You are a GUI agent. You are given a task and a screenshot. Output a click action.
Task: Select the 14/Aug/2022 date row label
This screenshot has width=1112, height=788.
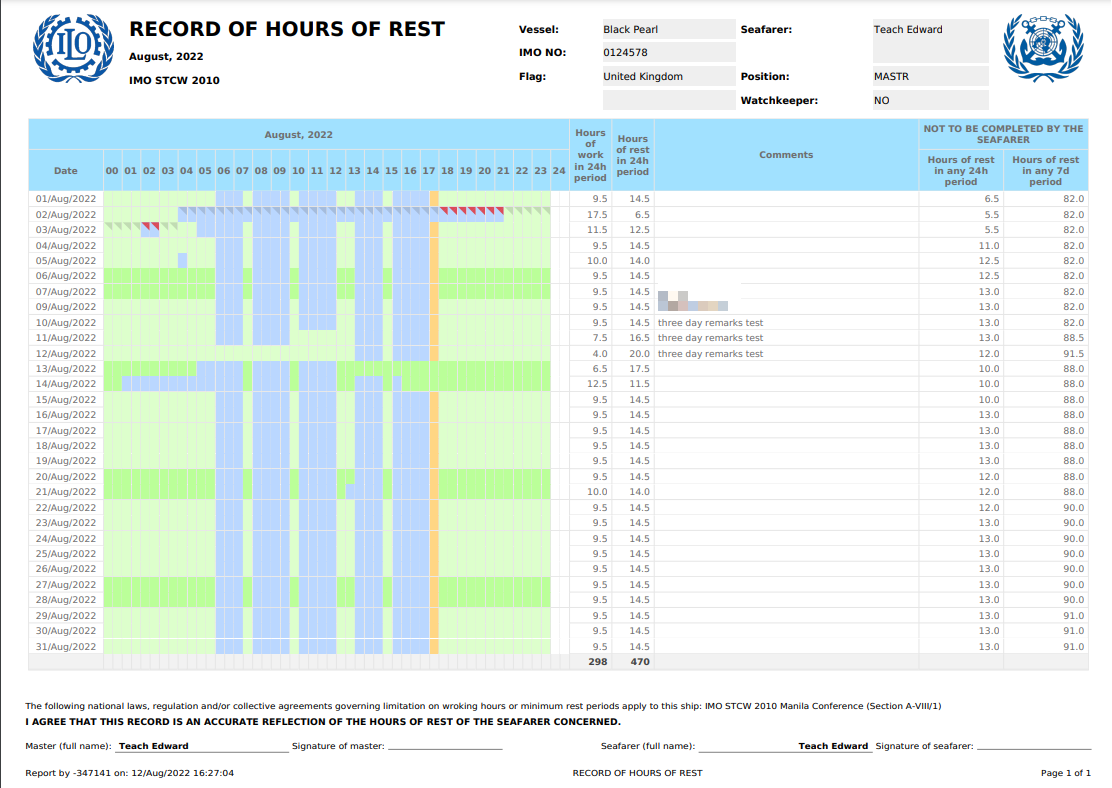66,384
